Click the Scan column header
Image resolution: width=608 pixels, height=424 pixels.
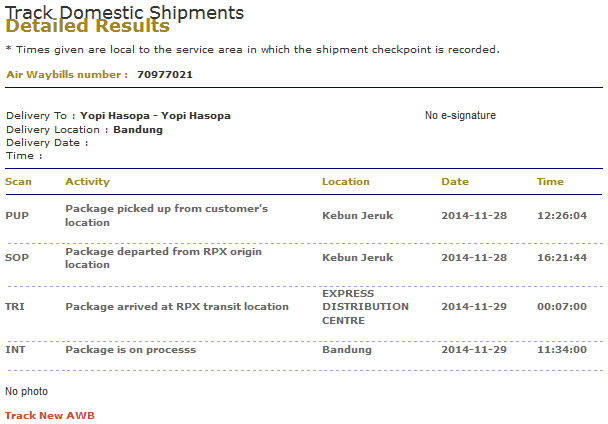[18, 182]
